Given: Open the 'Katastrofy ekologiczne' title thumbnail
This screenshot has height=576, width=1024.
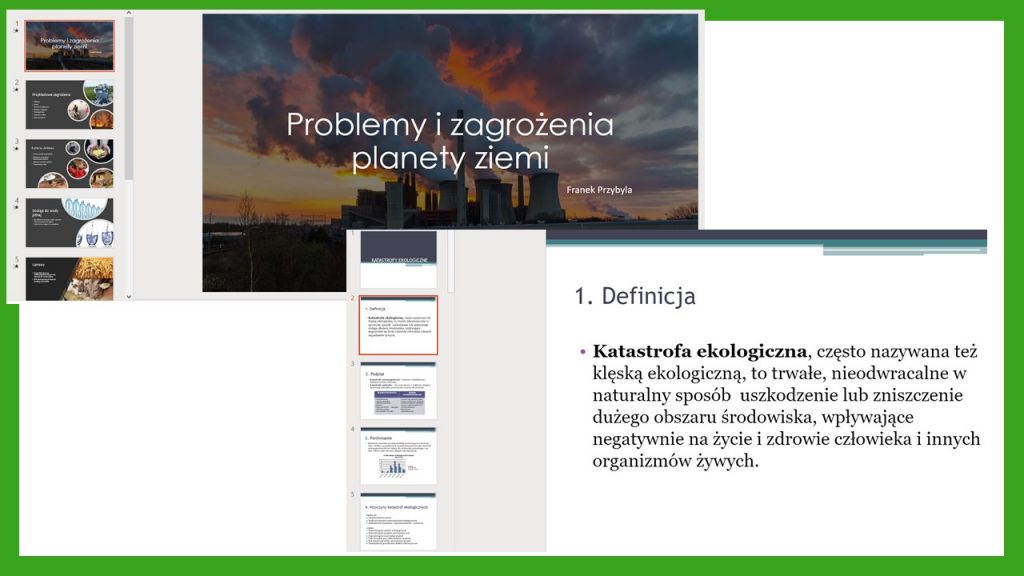Looking at the screenshot, I should pos(398,259).
